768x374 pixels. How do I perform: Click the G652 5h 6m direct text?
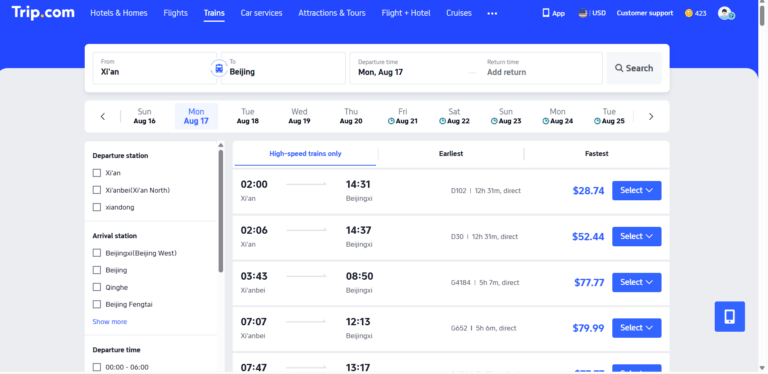(483, 328)
